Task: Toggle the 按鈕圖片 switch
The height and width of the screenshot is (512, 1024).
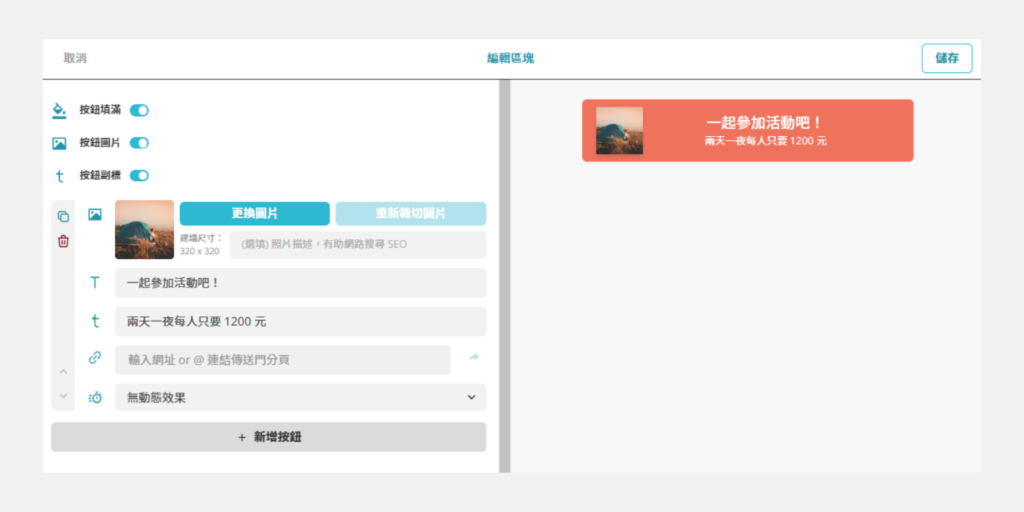Action: pyautogui.click(x=139, y=143)
